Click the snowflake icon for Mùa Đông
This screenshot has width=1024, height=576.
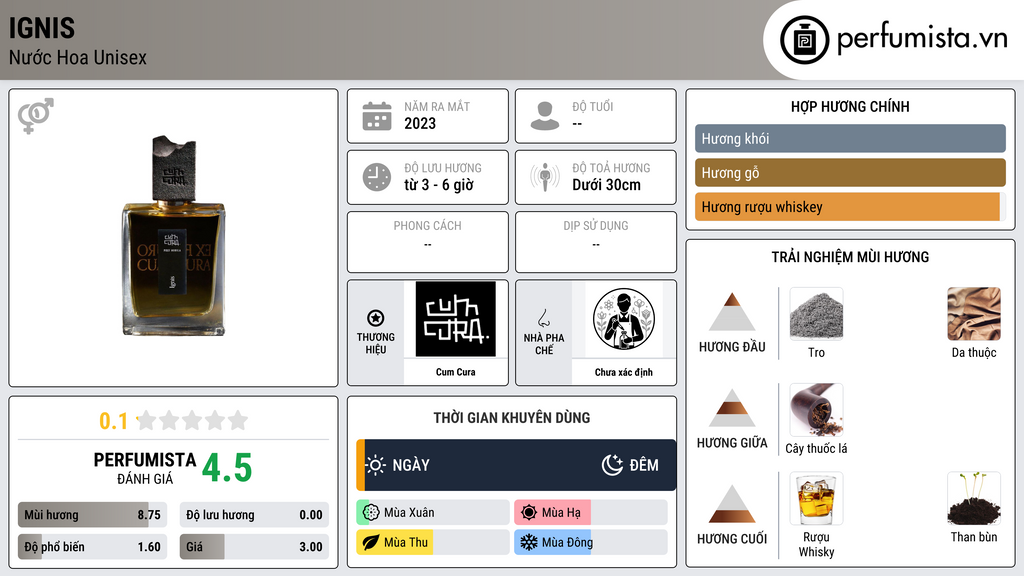529,542
